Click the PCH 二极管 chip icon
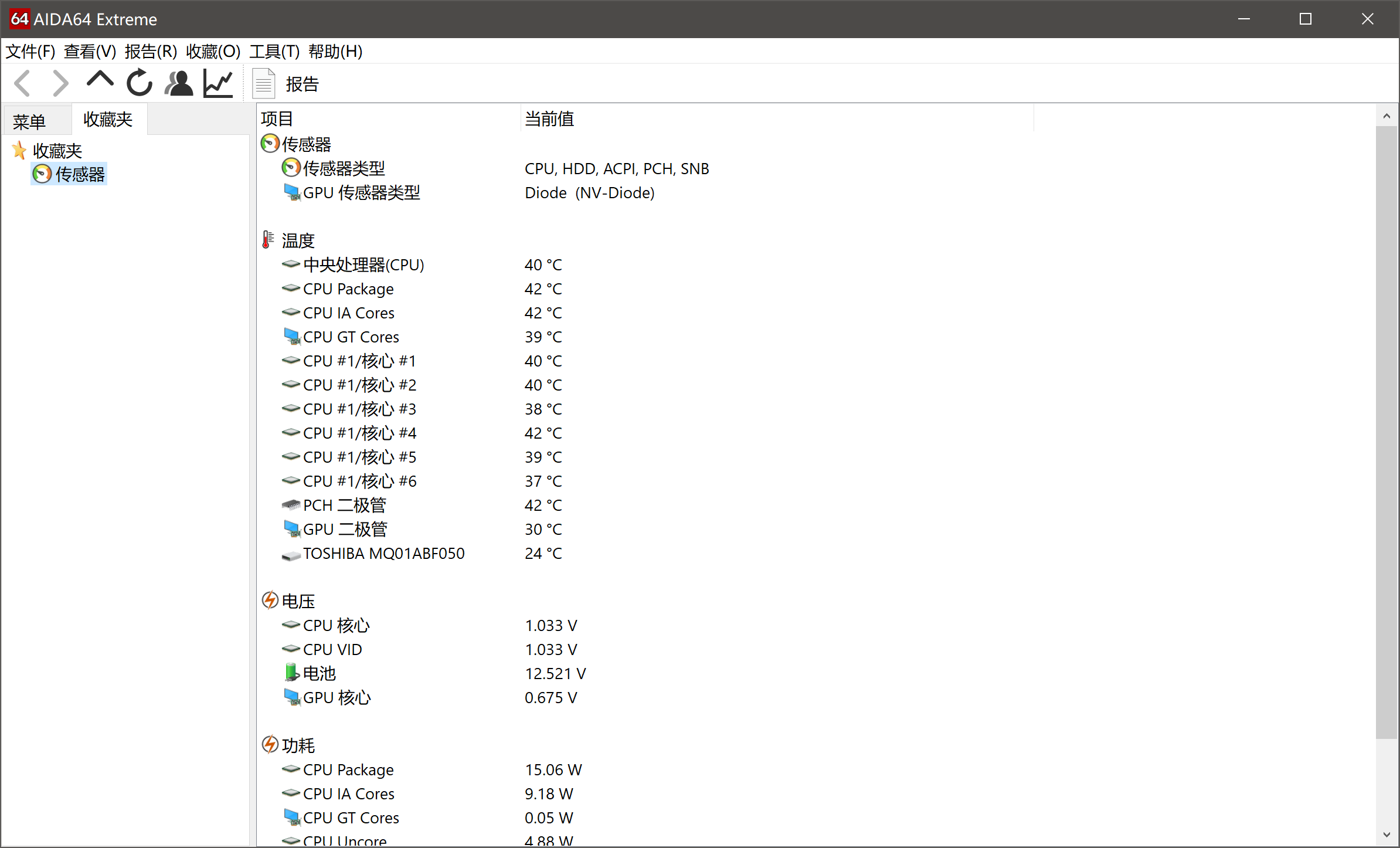 pos(291,505)
